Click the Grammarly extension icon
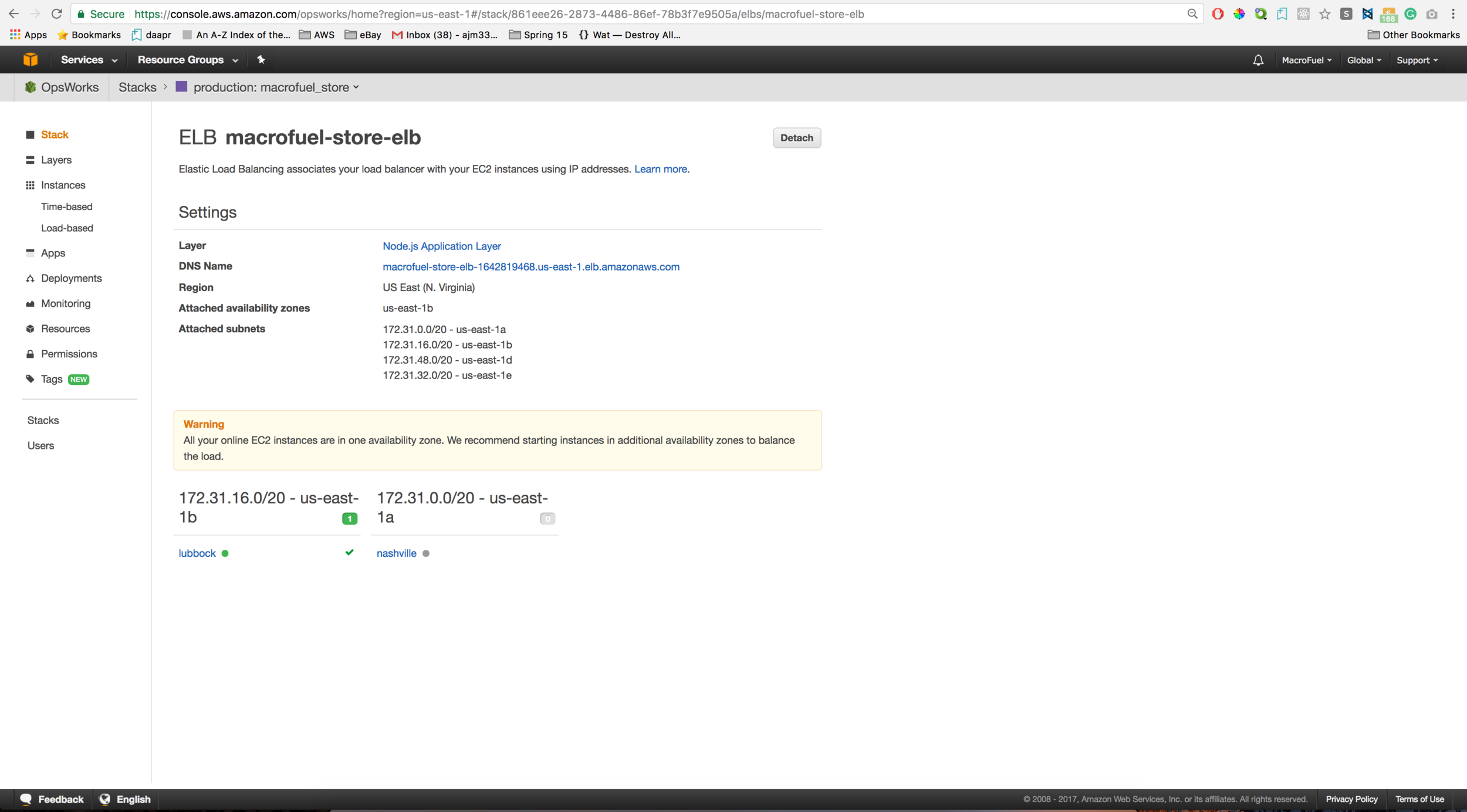Screen dimensions: 1467x812 (1410, 14)
